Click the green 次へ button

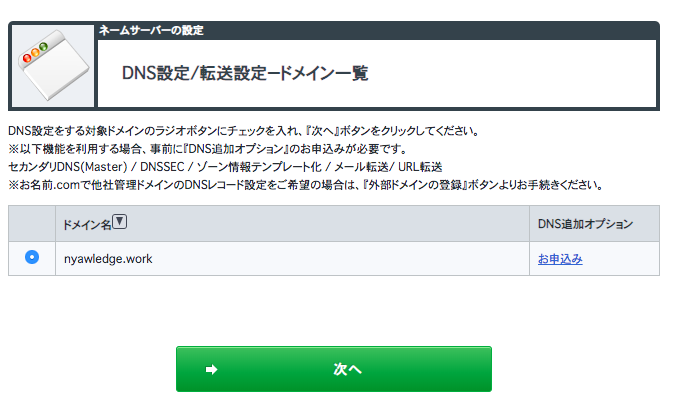(334, 369)
